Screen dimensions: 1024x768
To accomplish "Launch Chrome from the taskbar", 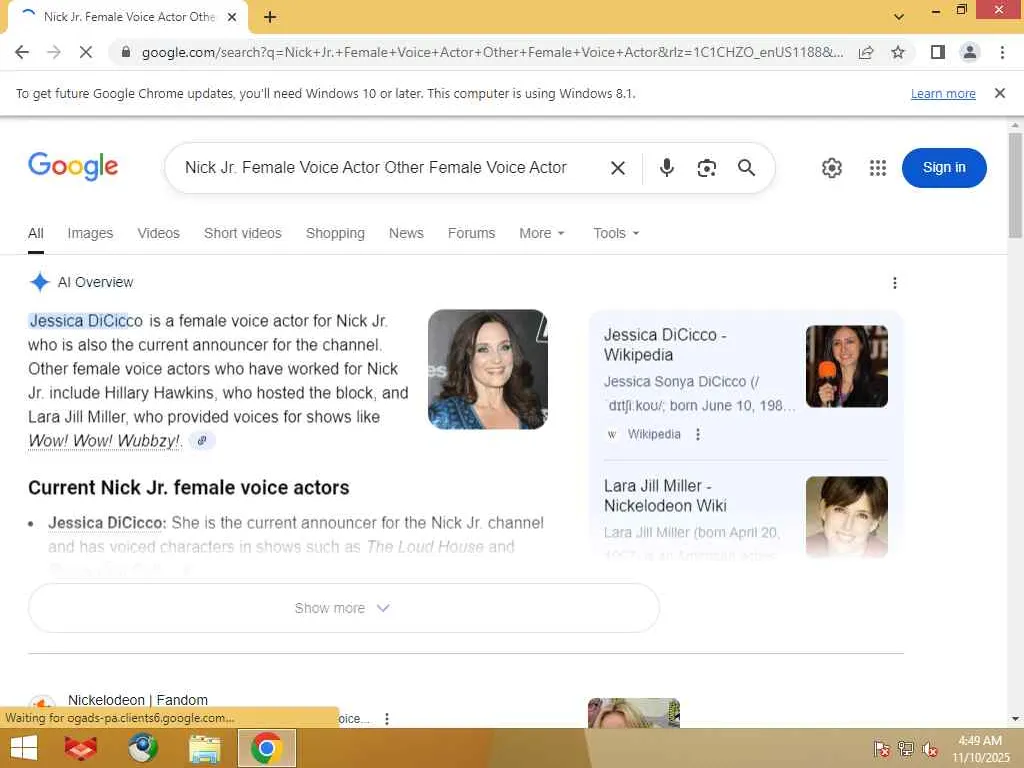I will [266, 748].
